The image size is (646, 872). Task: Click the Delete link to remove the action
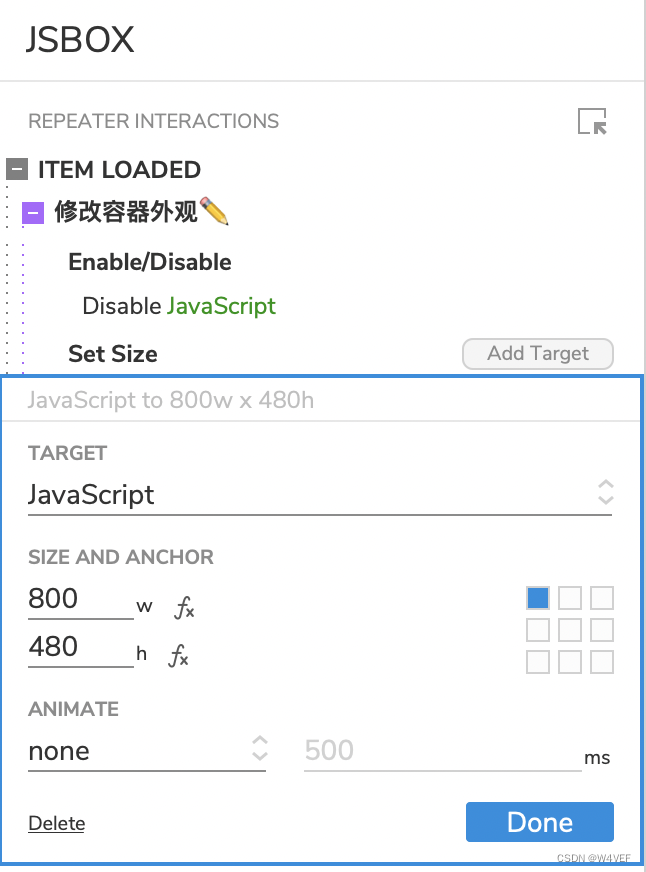[57, 823]
